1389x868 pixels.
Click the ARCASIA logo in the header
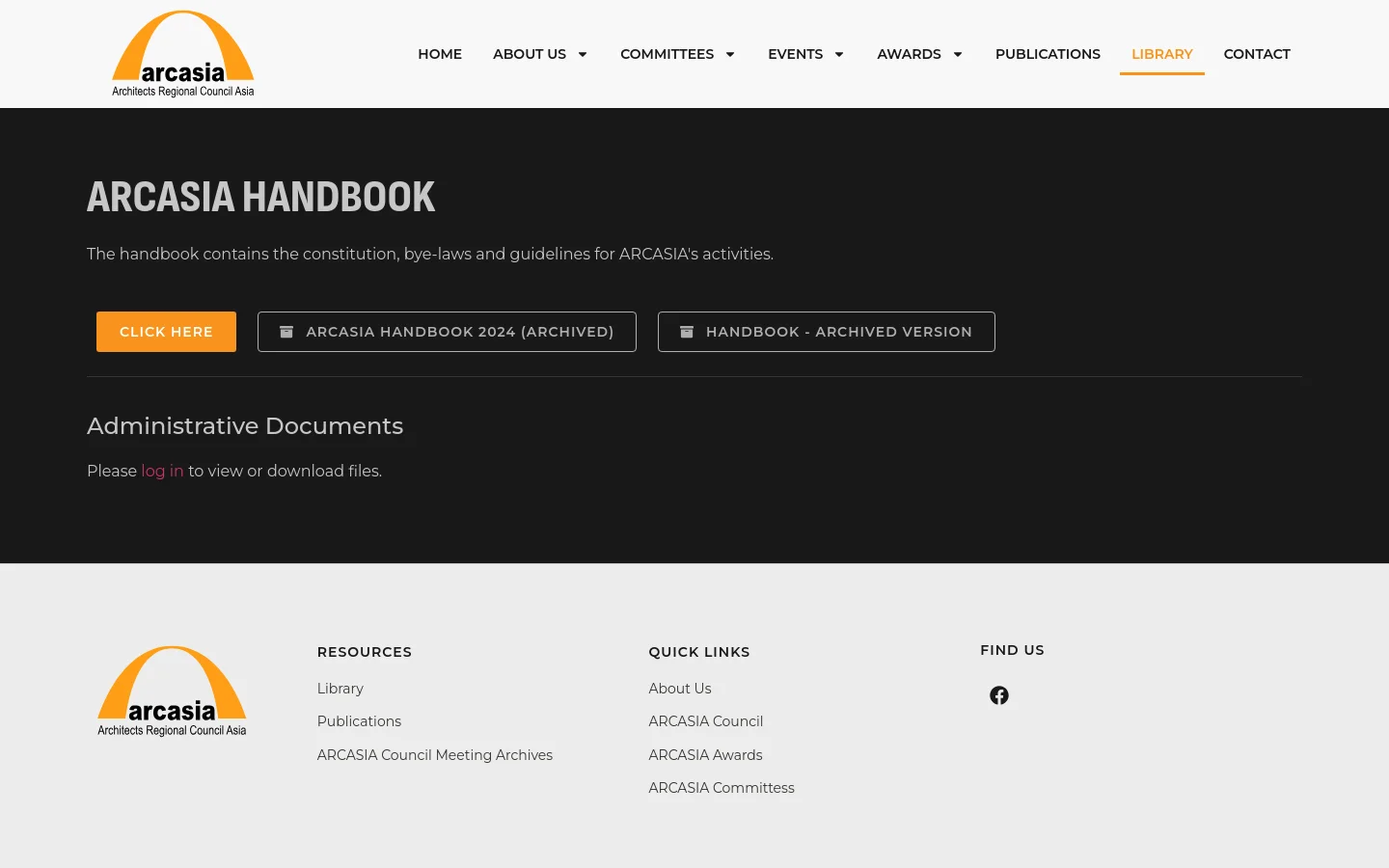[183, 54]
